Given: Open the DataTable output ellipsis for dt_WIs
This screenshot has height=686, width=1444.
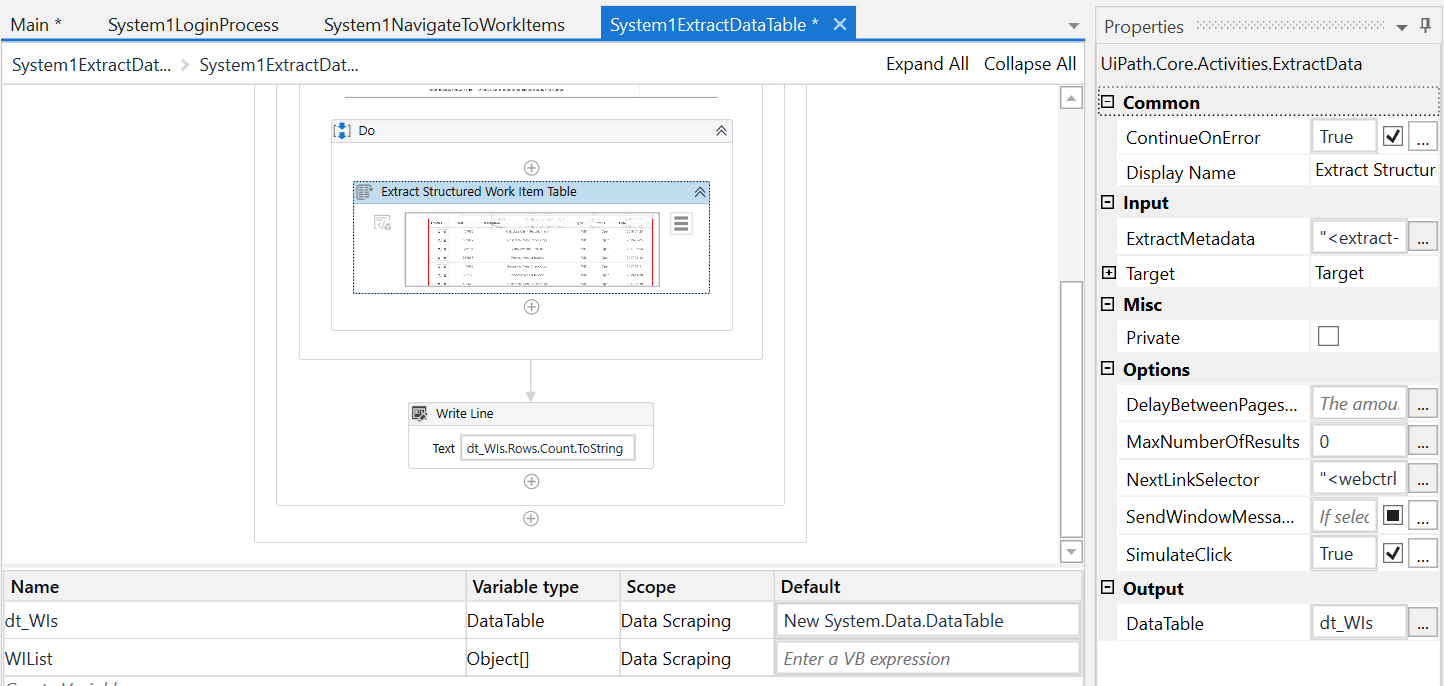Looking at the screenshot, I should [x=1422, y=621].
